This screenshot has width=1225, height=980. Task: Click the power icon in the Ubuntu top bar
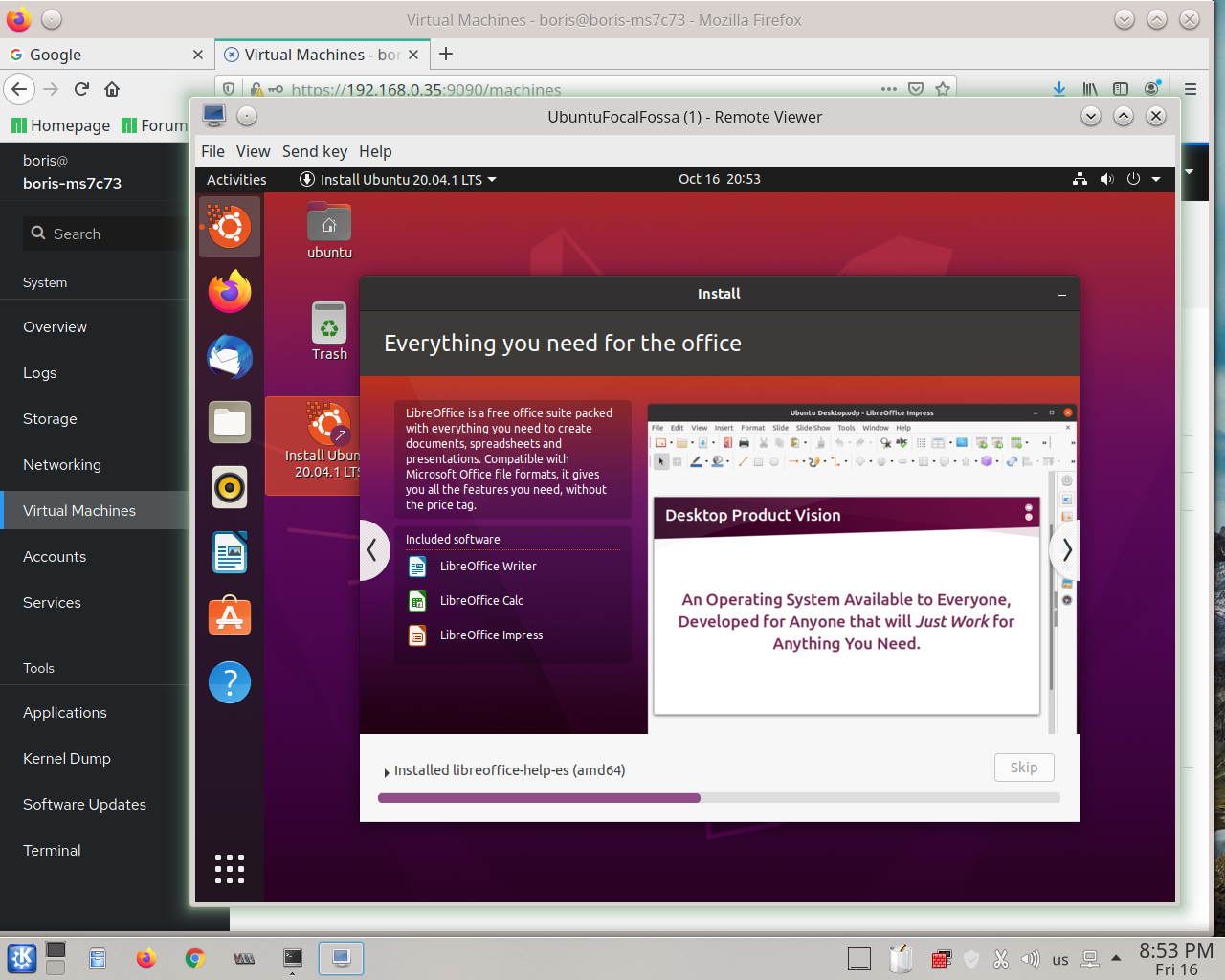click(x=1131, y=179)
